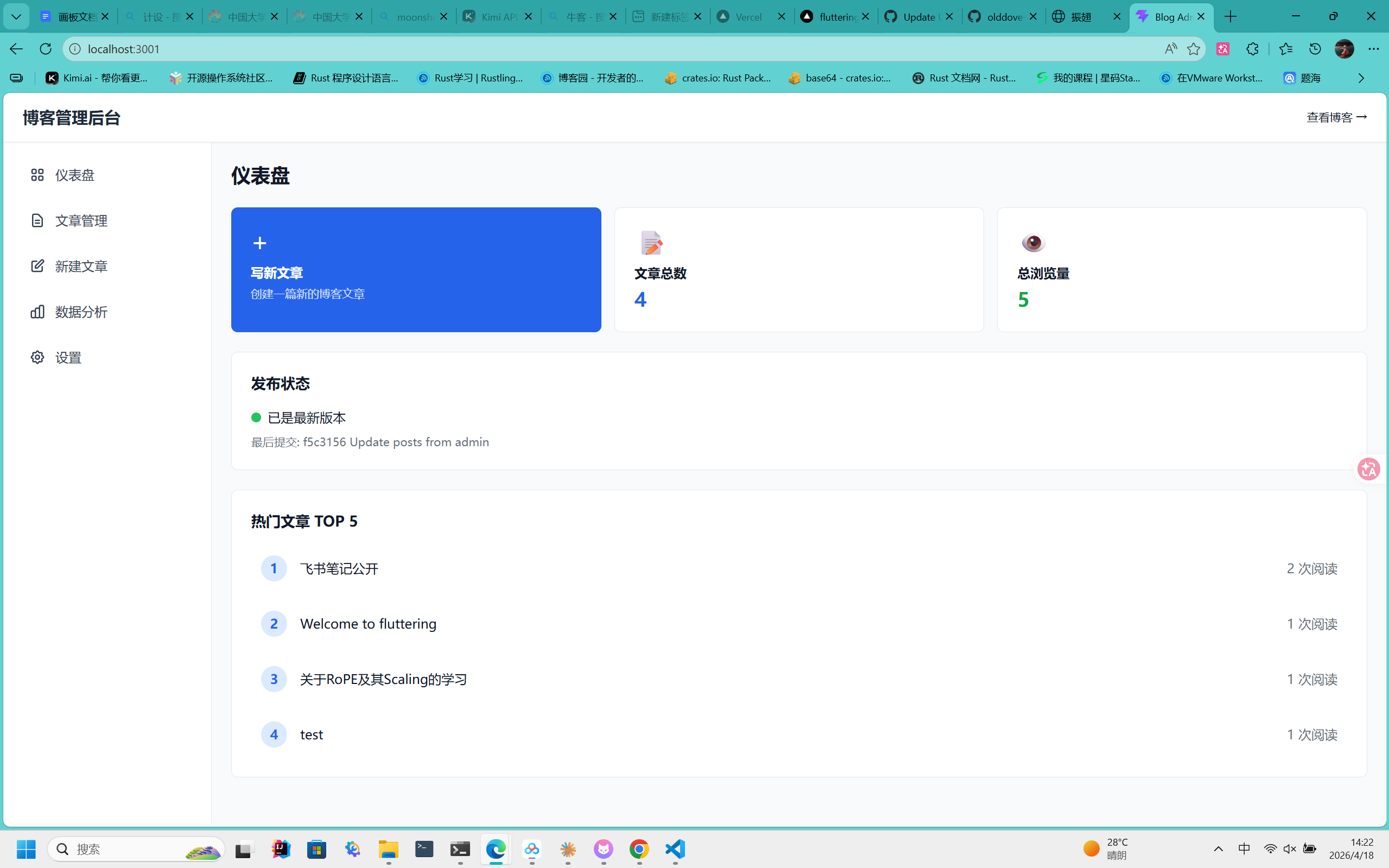Follow the 查看博客 link
1389x868 pixels.
point(1336,117)
